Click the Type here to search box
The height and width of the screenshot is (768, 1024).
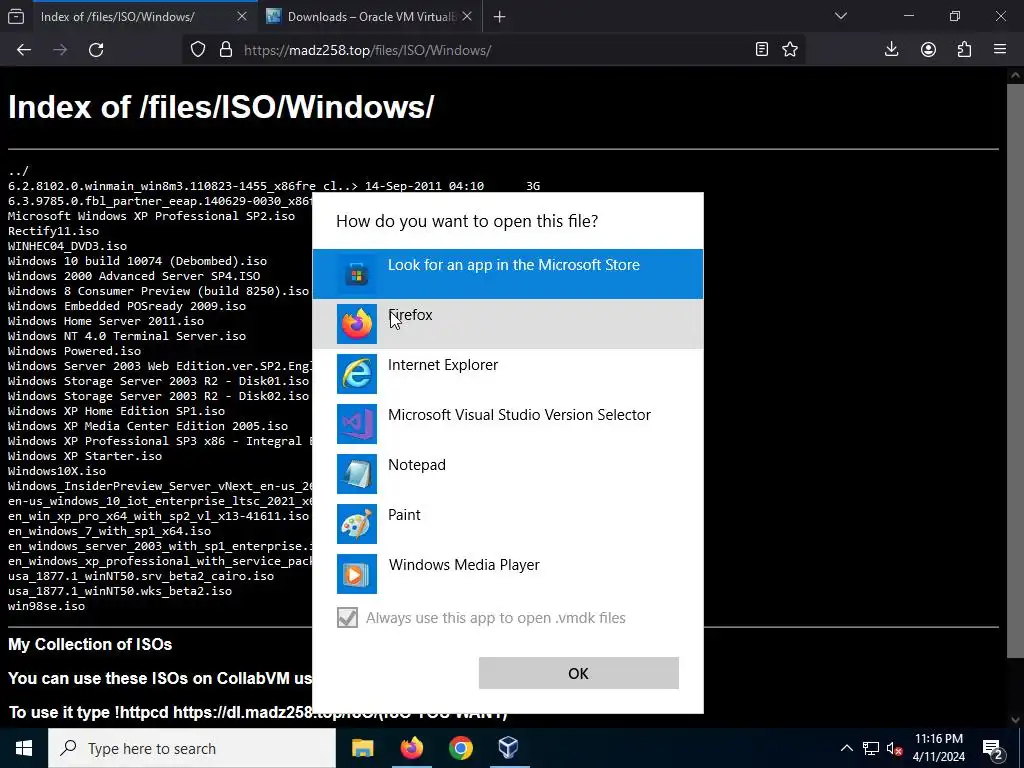[192, 748]
